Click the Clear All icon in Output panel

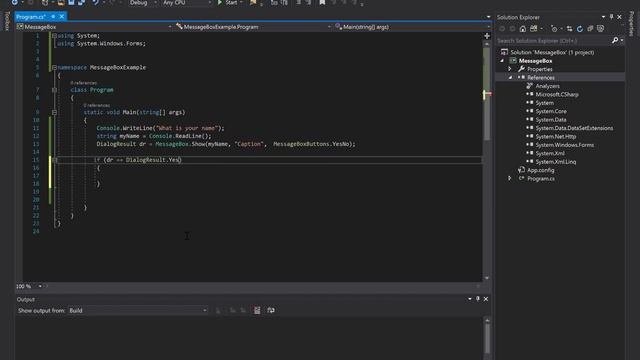(x=257, y=311)
